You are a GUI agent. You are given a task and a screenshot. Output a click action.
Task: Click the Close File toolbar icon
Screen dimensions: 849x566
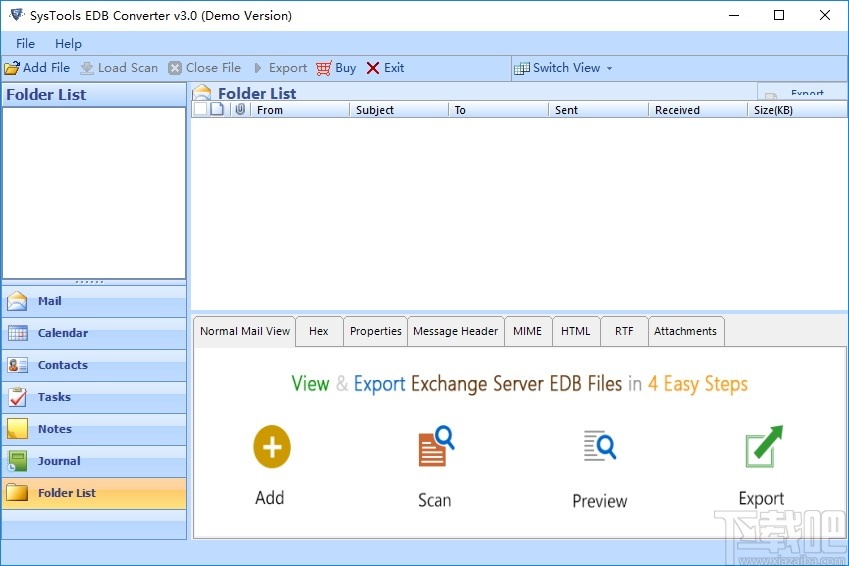pos(175,68)
